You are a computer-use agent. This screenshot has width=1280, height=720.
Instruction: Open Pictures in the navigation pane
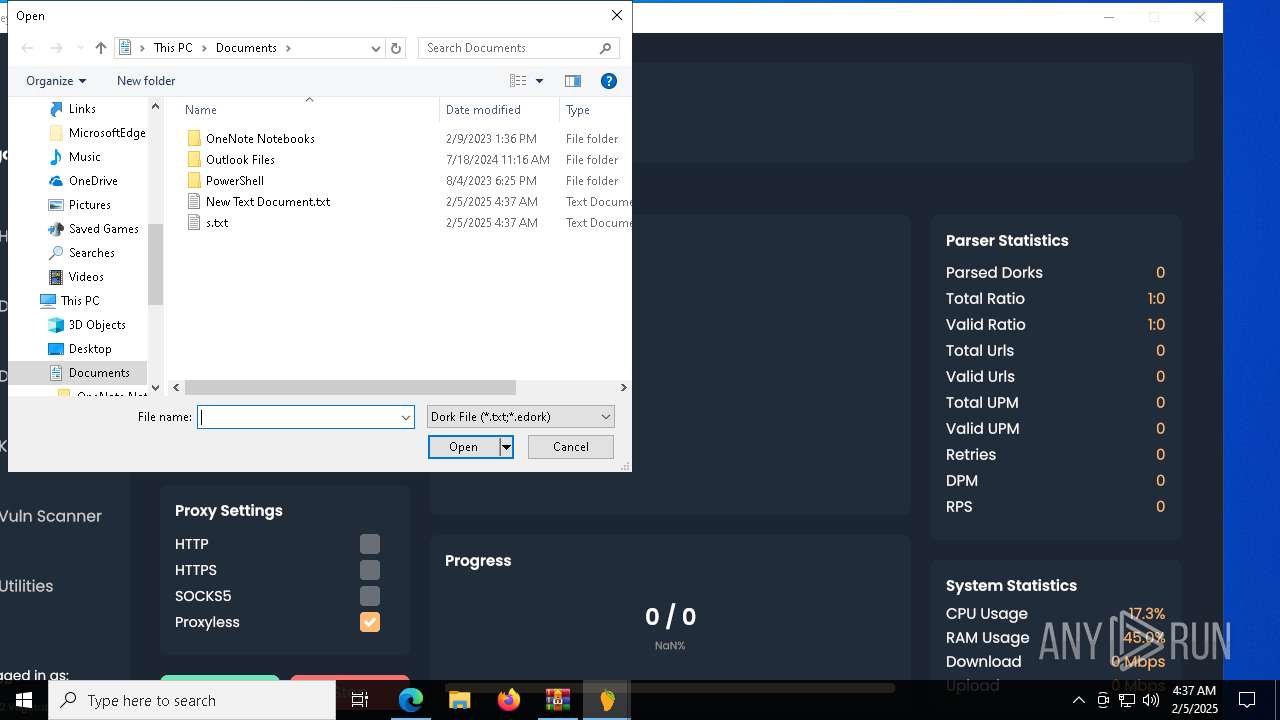[x=89, y=205]
